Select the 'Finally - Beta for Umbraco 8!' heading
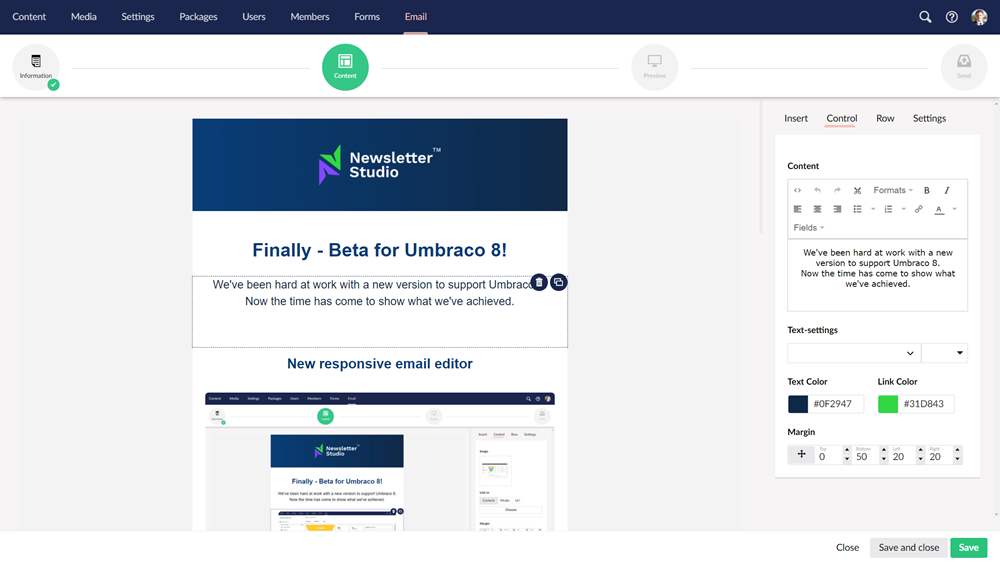Image resolution: width=1000 pixels, height=563 pixels. (x=379, y=250)
